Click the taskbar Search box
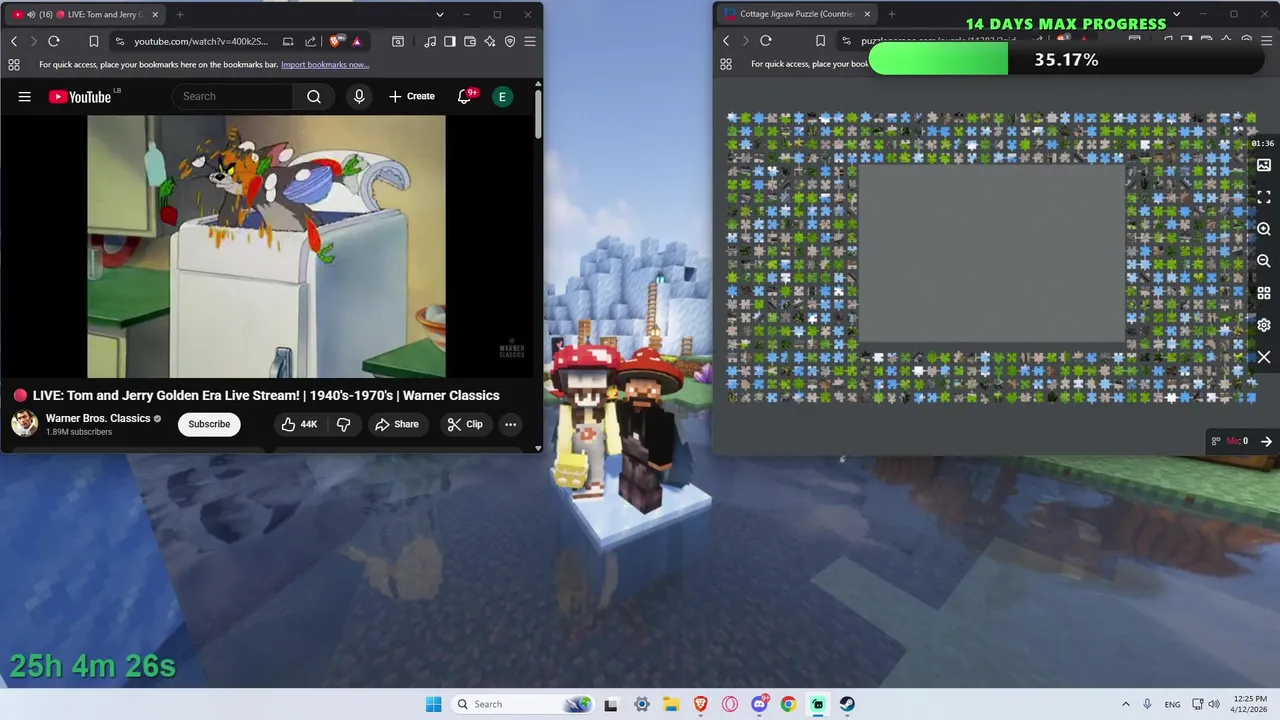The image size is (1280, 720). coord(522,704)
